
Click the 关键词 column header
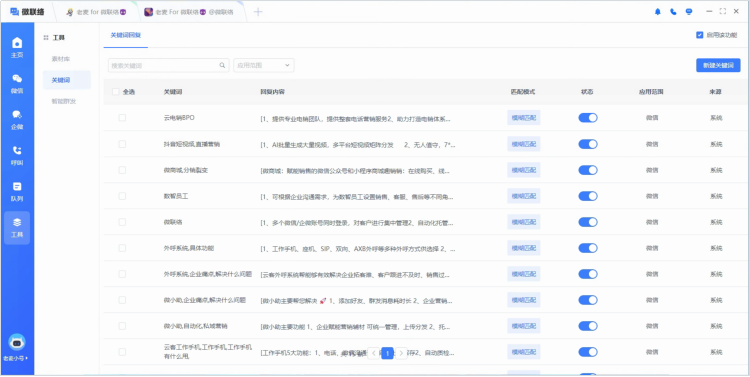click(173, 92)
